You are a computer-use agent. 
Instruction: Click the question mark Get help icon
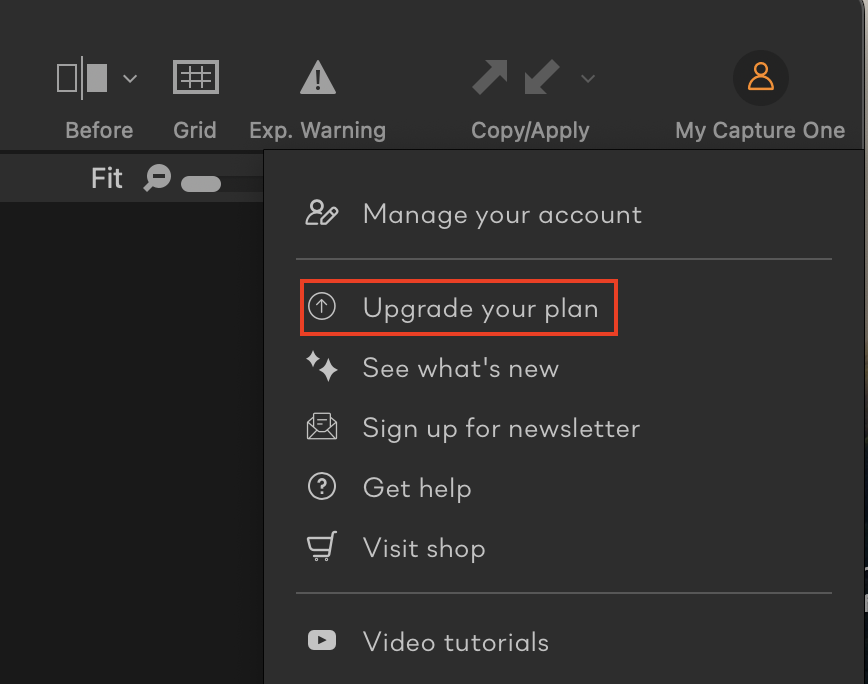pos(322,487)
